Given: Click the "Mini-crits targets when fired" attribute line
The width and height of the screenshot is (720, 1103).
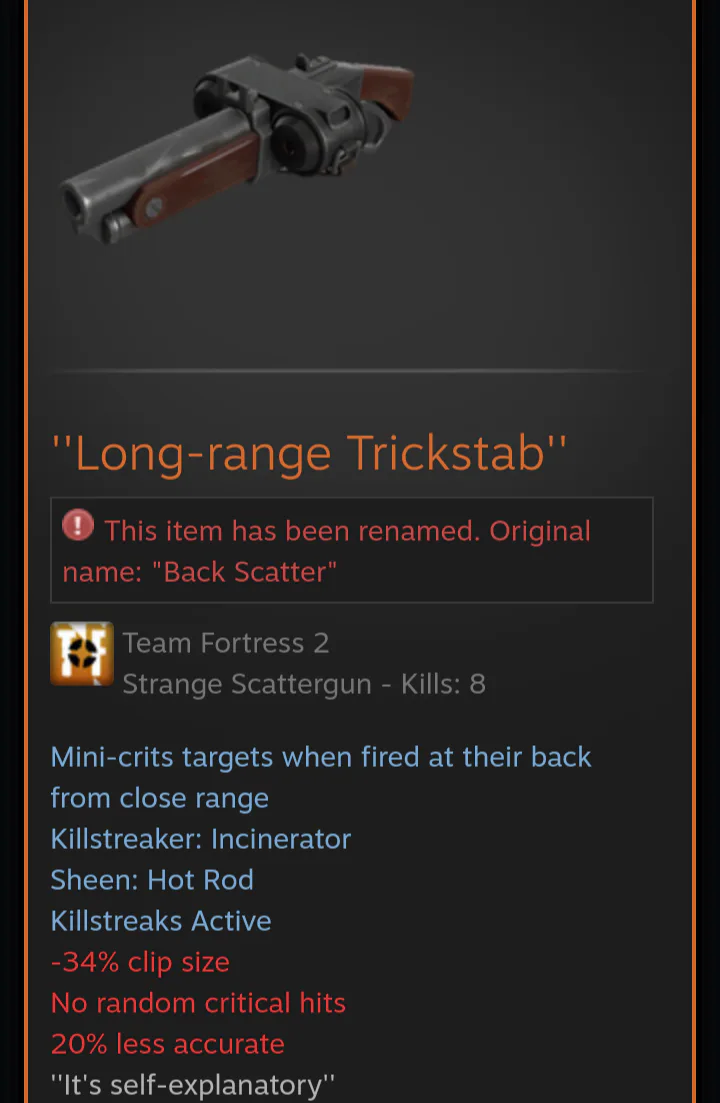Looking at the screenshot, I should (321, 758).
